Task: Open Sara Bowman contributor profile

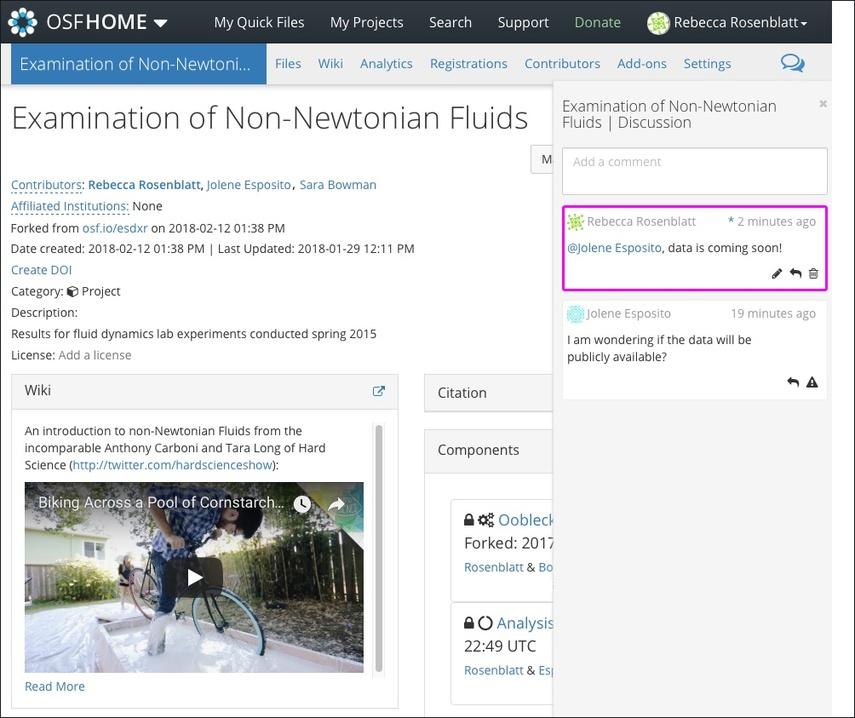Action: click(338, 185)
